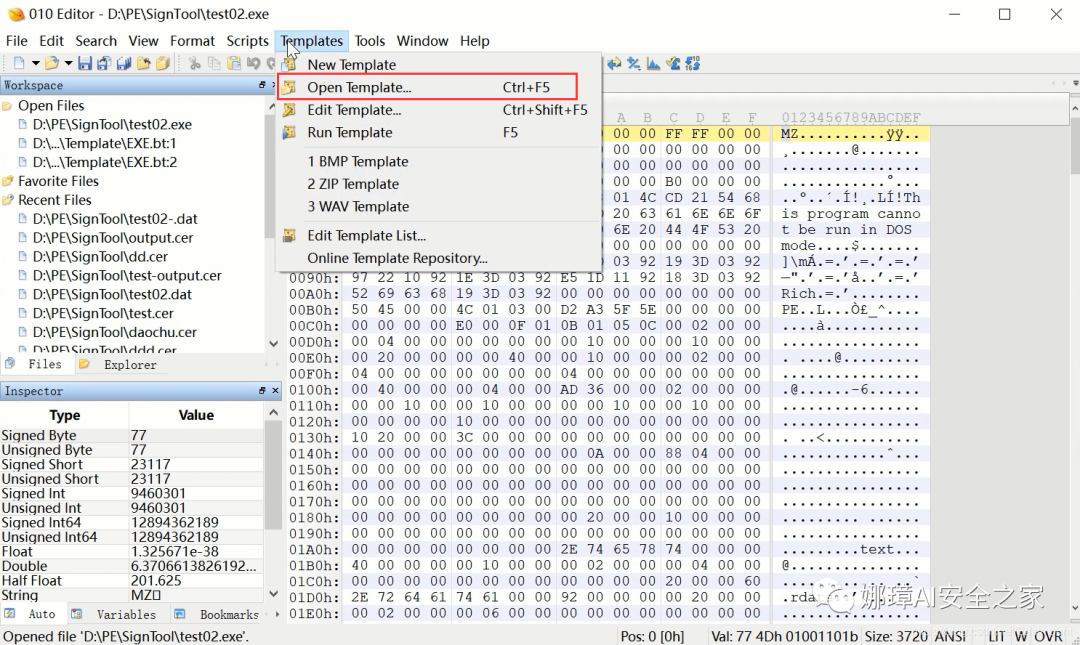Viewport: 1080px width, 645px height.
Task: Open the Format menu
Action: click(x=192, y=41)
